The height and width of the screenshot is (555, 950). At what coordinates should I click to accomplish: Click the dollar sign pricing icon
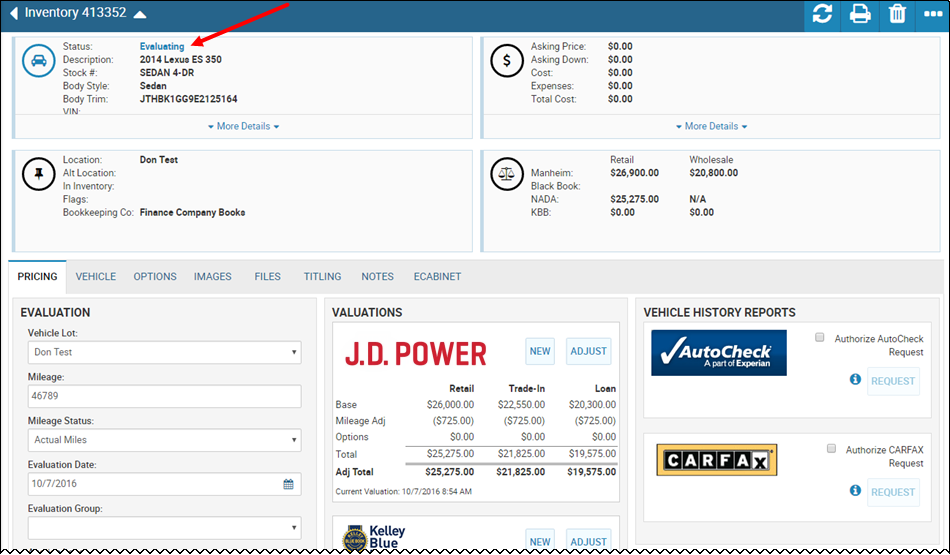pyautogui.click(x=507, y=61)
